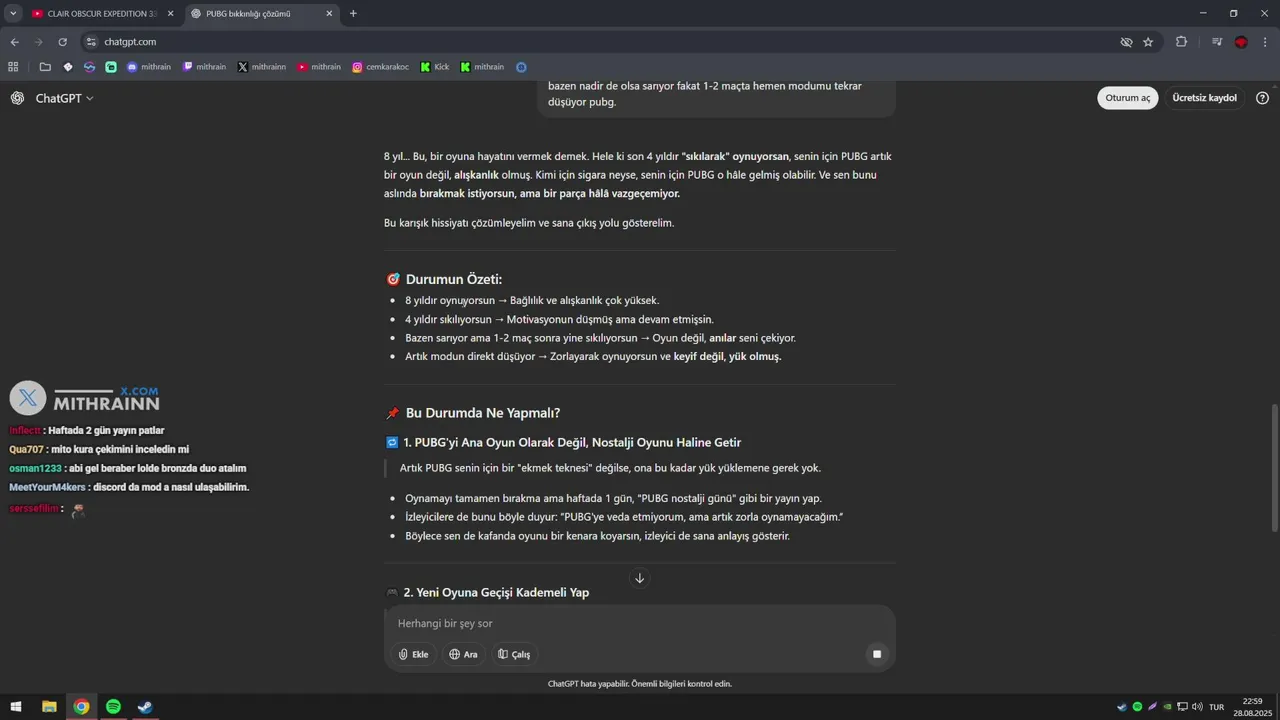Open the white diamond bookmark icon

click(x=68, y=67)
